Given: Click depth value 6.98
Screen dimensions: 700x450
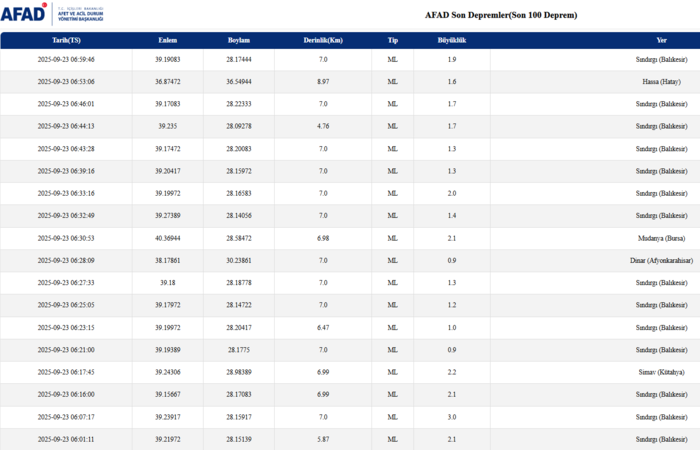Looking at the screenshot, I should coord(323,238).
